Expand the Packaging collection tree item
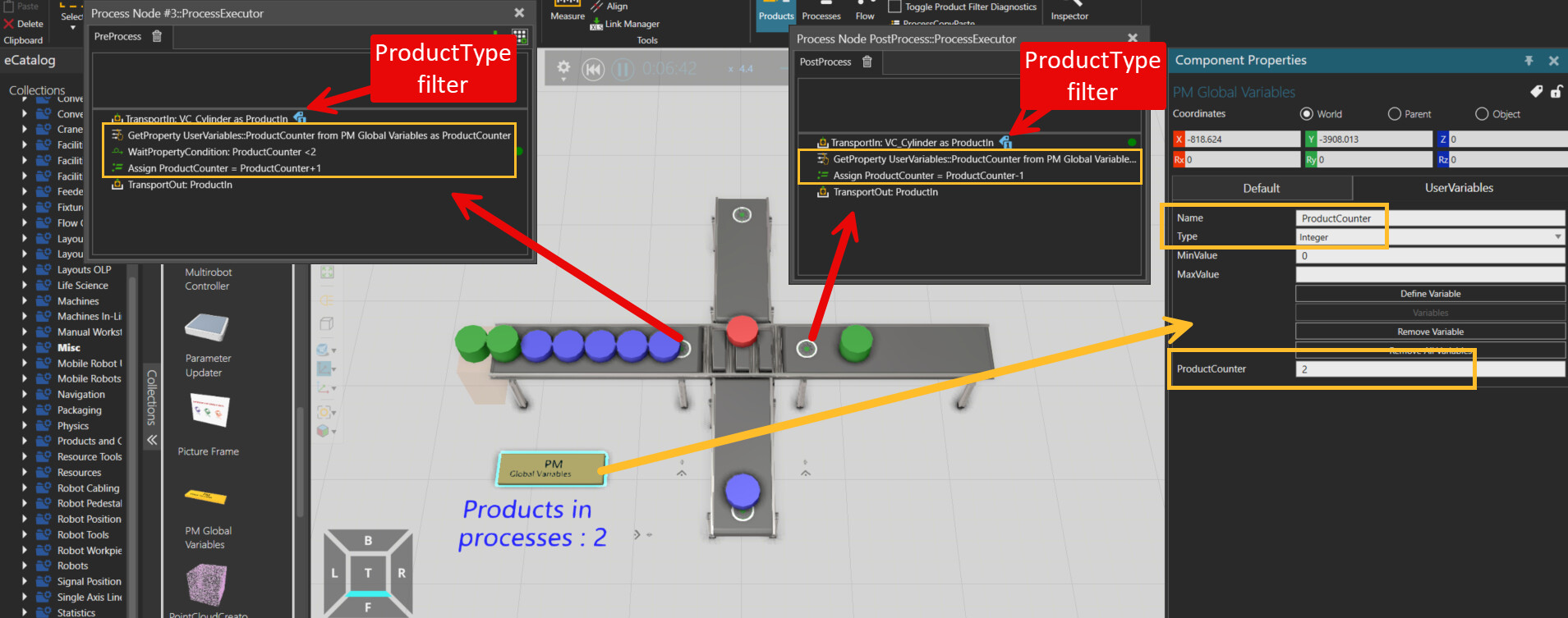1568x618 pixels. (25, 410)
